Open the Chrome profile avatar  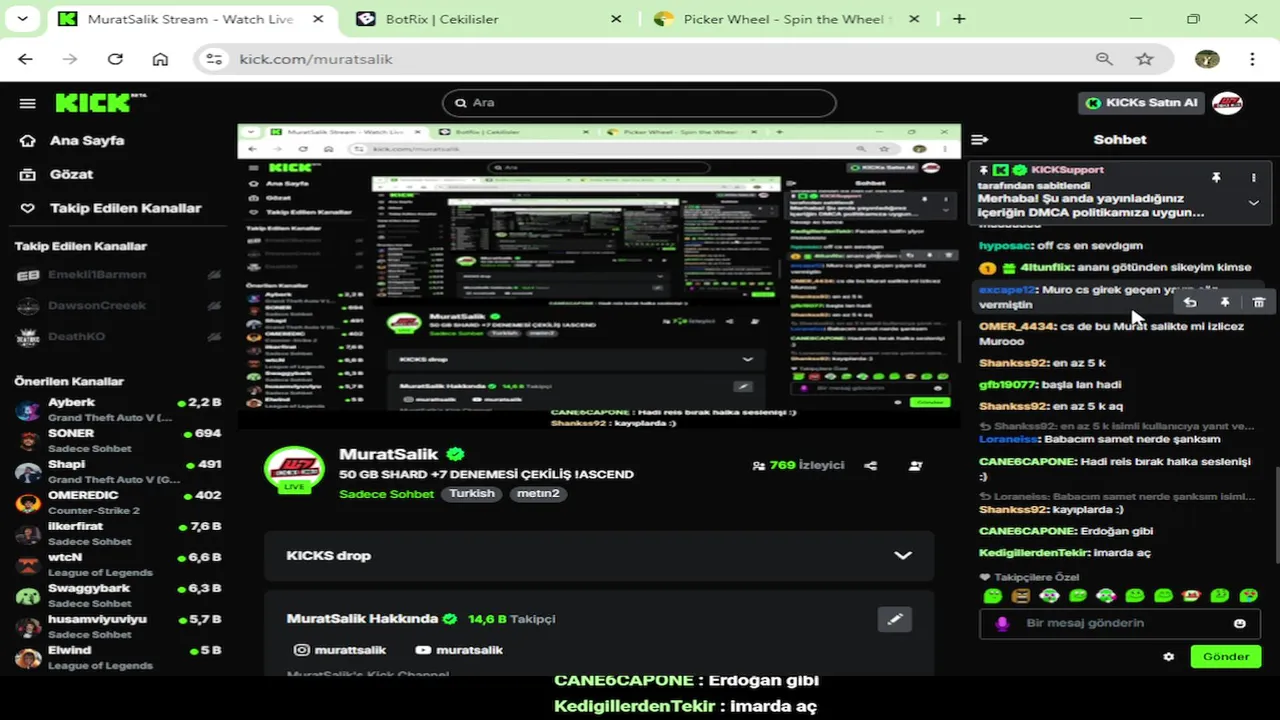point(1207,59)
